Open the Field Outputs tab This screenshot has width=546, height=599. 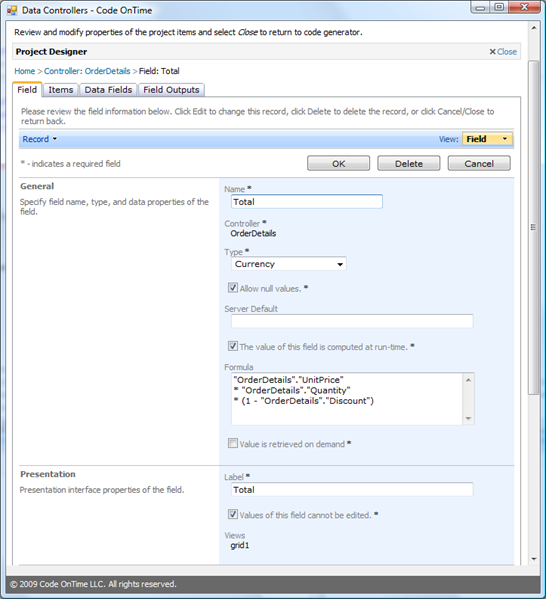[171, 90]
